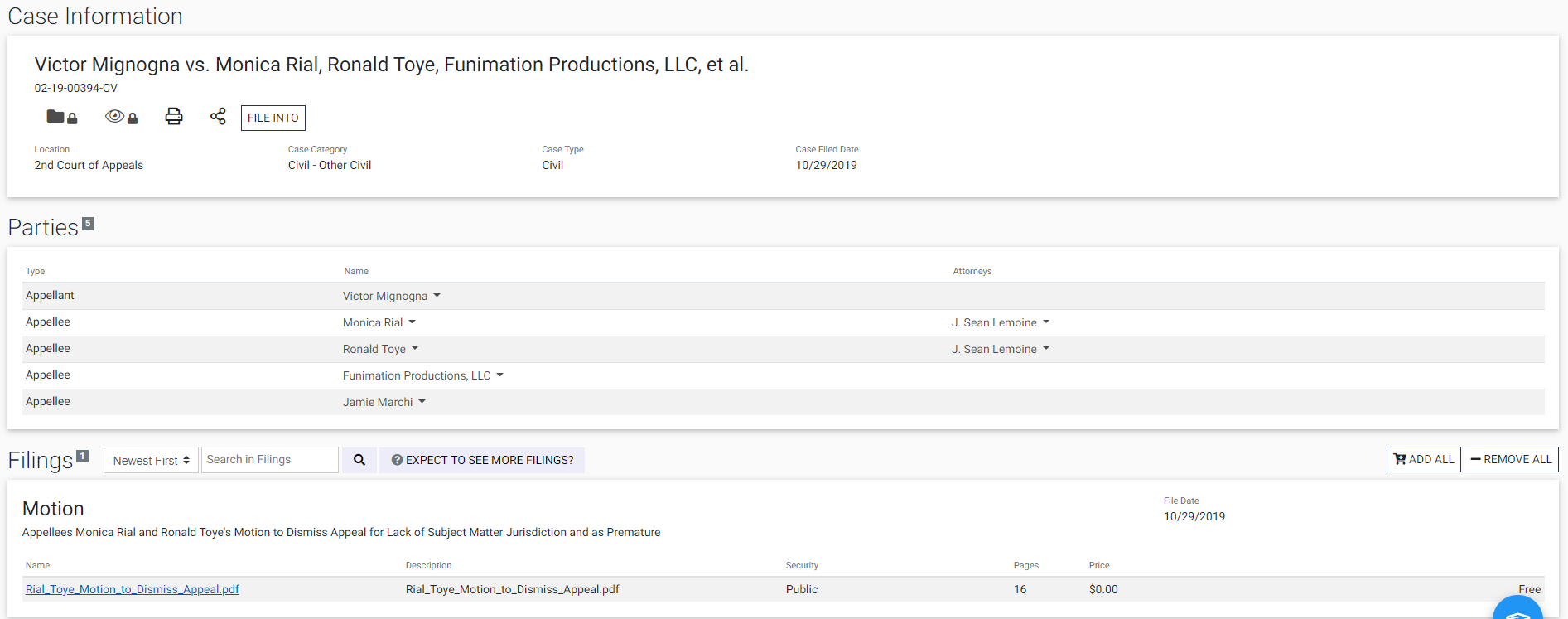Click case number 02-19-00394-CV
Viewport: 1568px width, 619px height.
pos(76,88)
